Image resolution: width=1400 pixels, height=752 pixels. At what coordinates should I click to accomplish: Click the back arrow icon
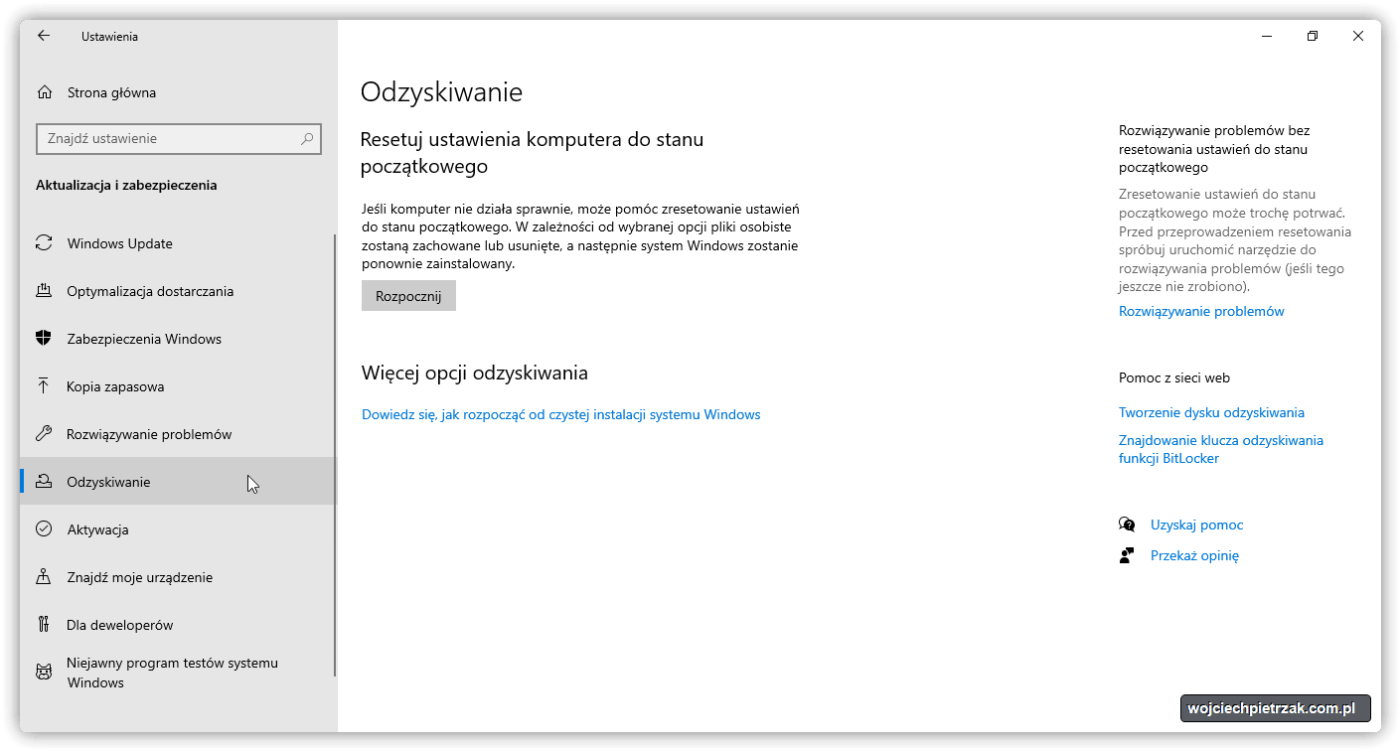(43, 36)
